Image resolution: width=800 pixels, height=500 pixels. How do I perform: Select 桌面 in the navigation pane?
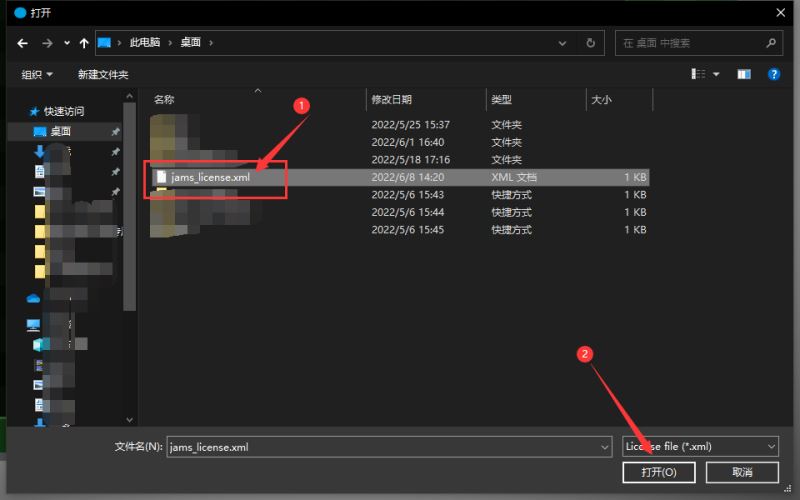click(x=60, y=132)
